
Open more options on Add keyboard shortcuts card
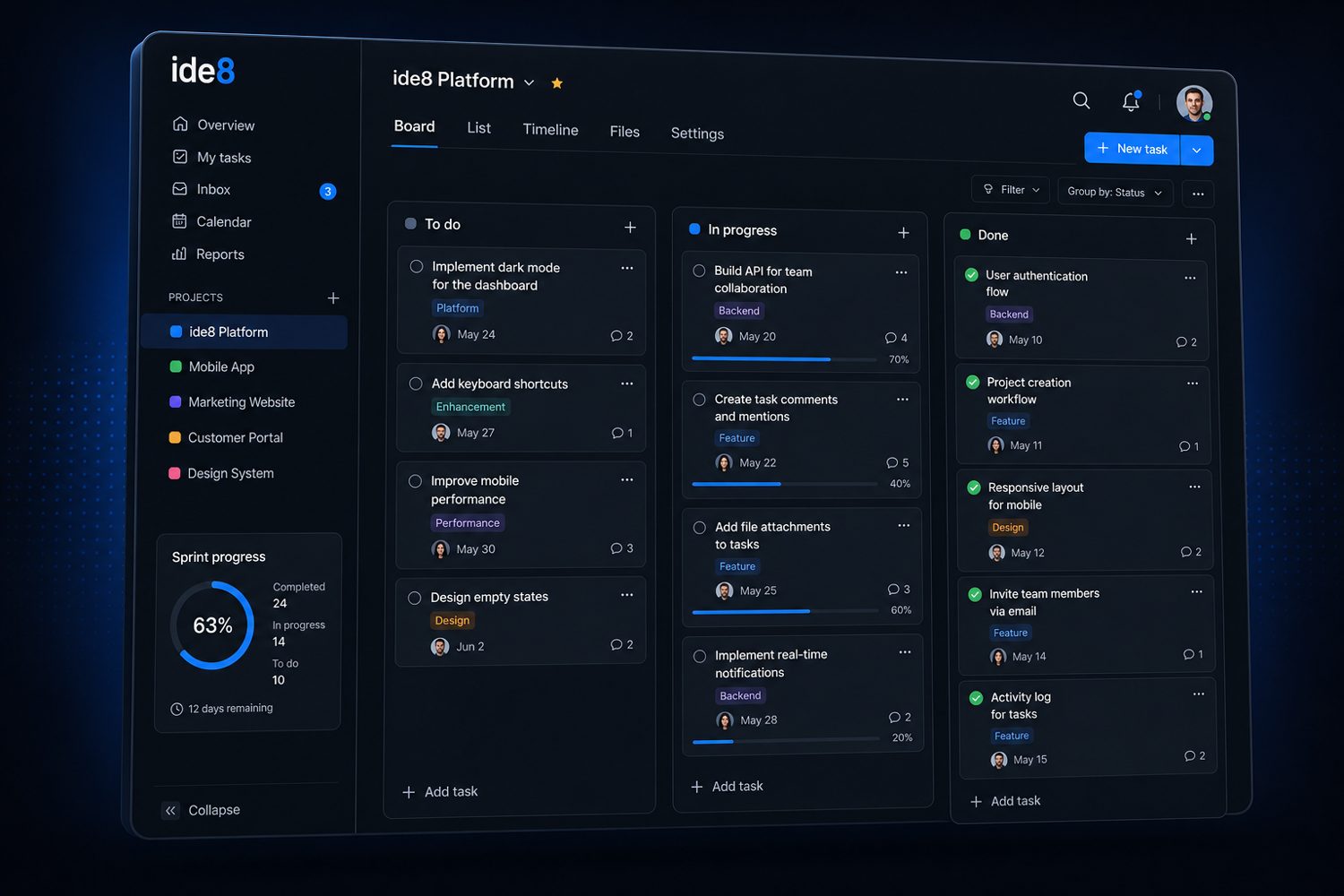pyautogui.click(x=627, y=383)
